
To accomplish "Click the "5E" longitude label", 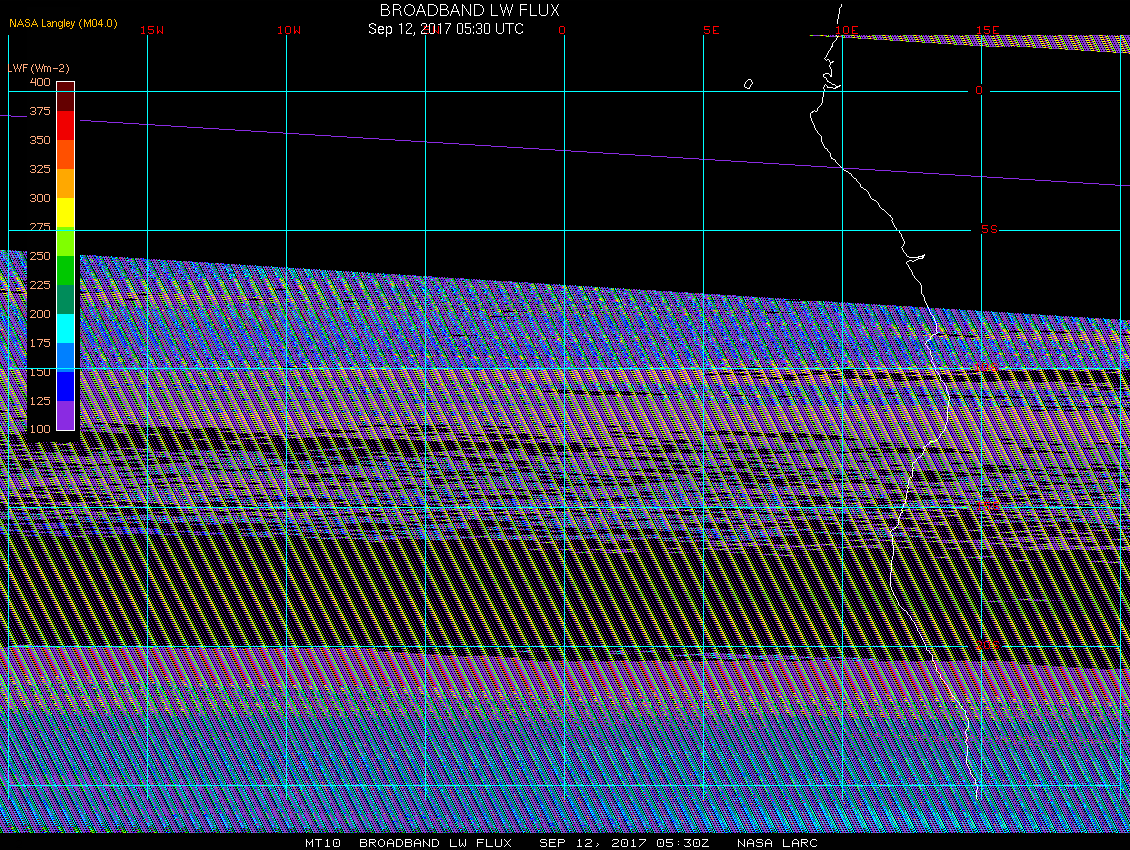I will coord(711,30).
